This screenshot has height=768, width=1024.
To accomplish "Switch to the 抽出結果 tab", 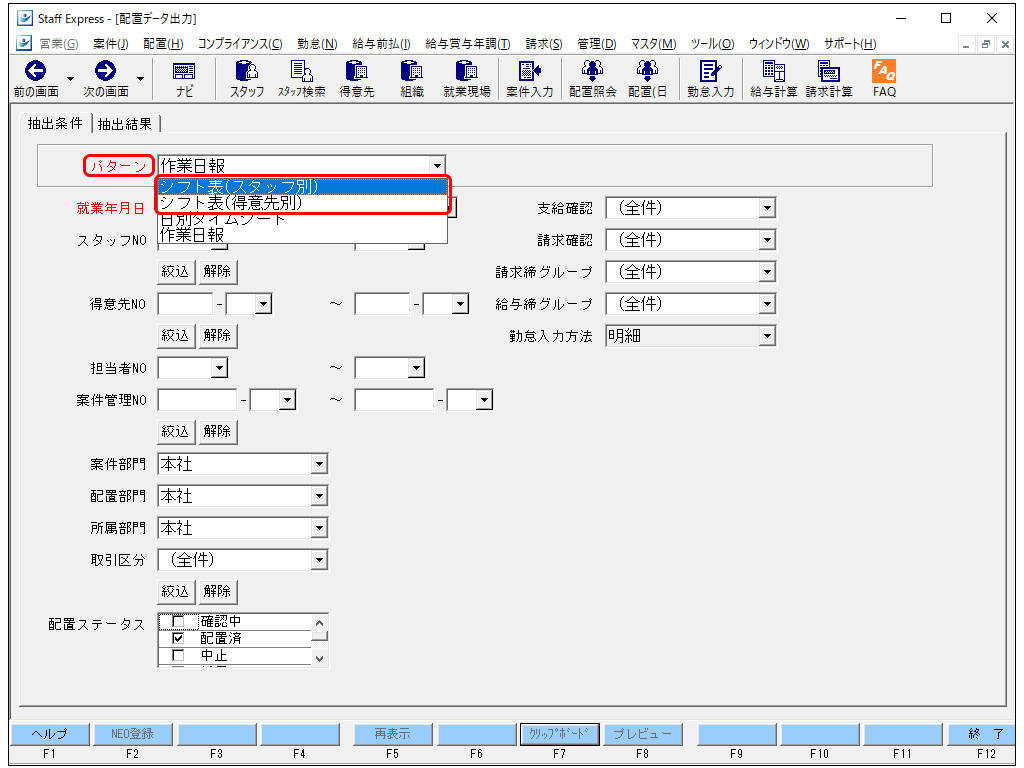I will coord(125,124).
